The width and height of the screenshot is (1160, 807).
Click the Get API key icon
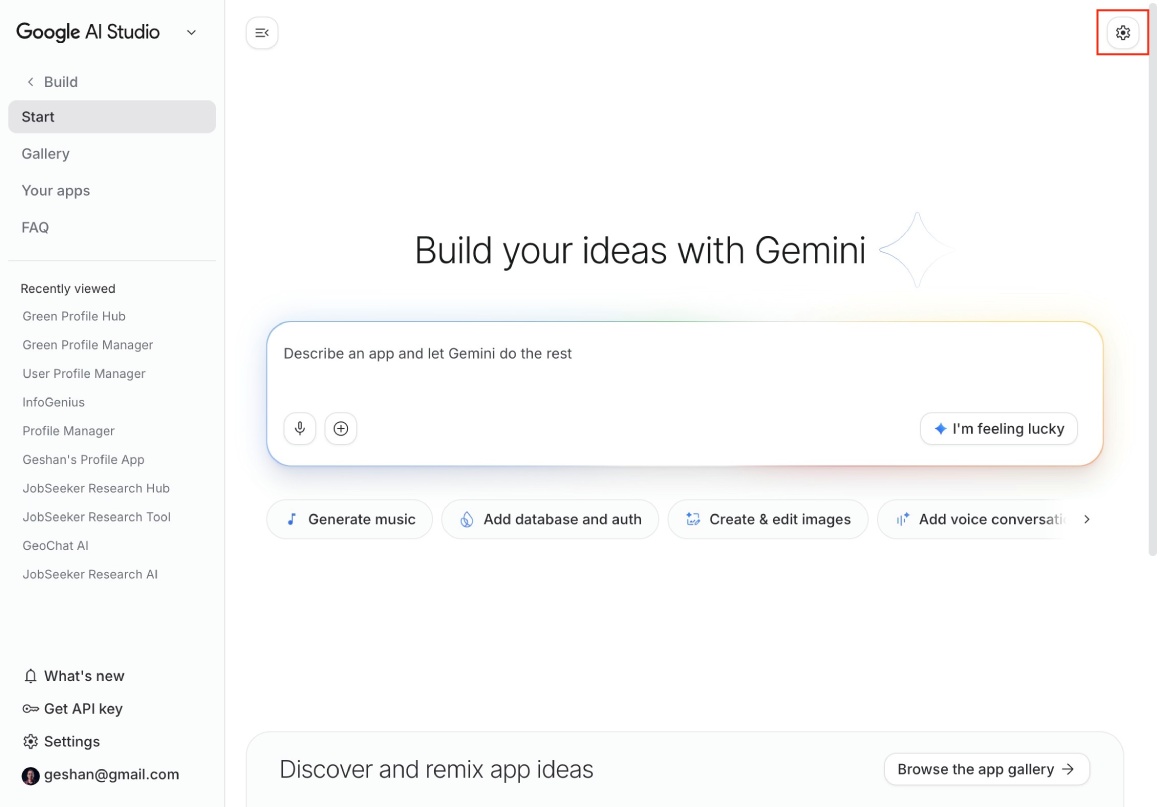29,708
